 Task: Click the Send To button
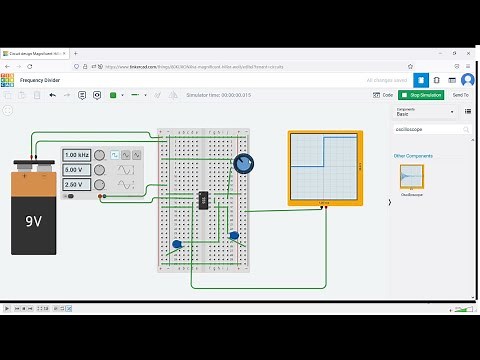coord(461,95)
